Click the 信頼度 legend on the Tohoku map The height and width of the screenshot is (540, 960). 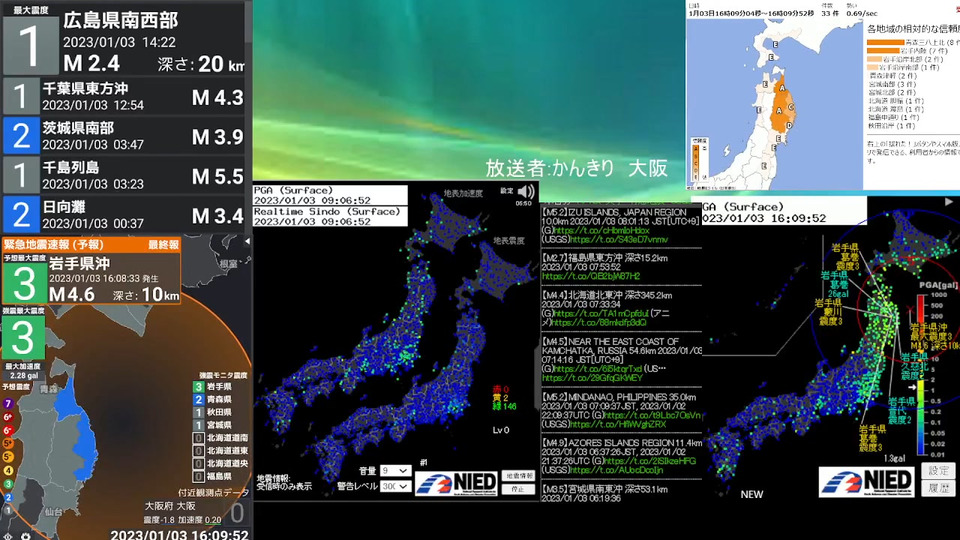coord(699,159)
